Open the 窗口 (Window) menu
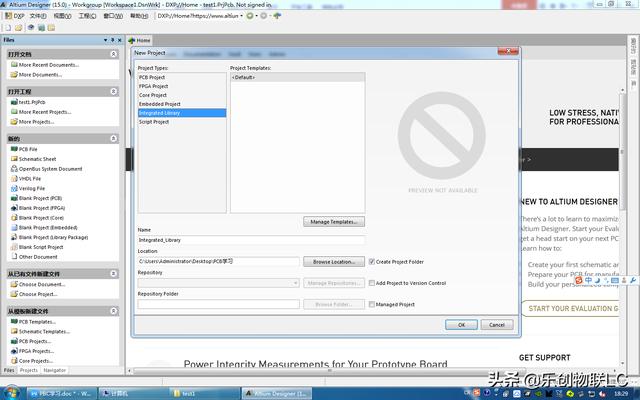The height and width of the screenshot is (400, 640). (113, 16)
